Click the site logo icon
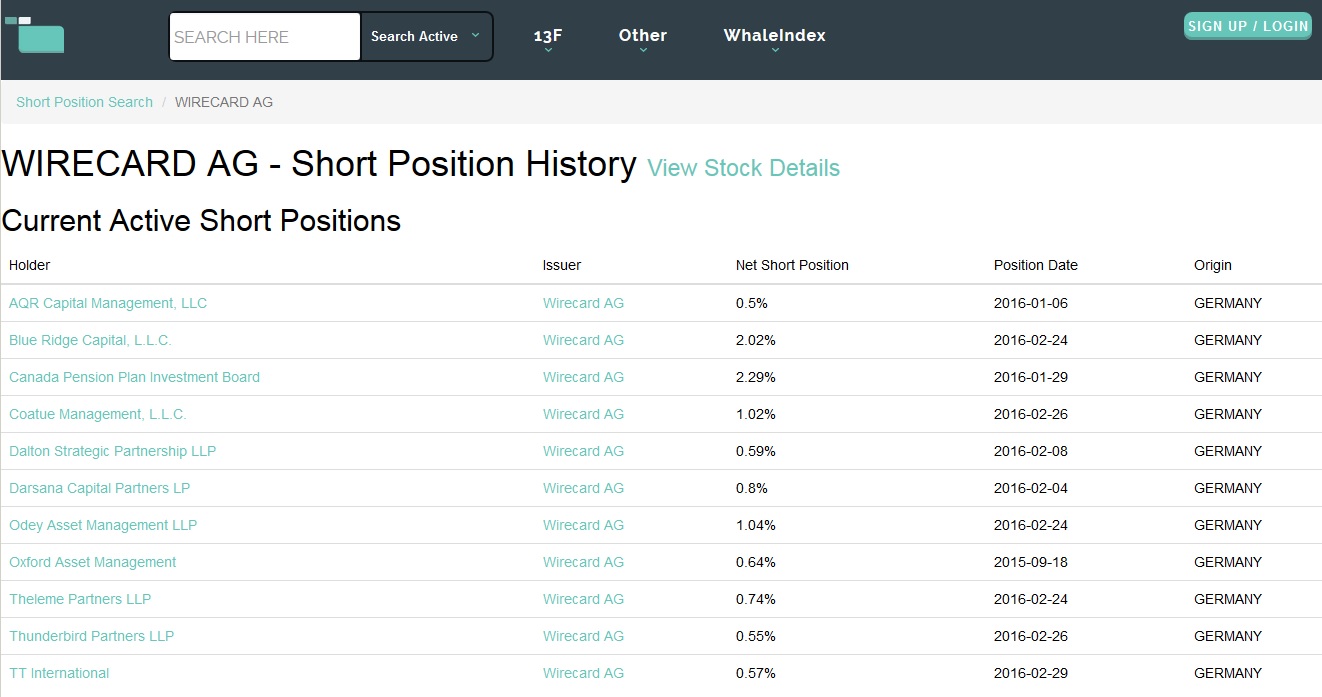The height and width of the screenshot is (697, 1322). click(35, 35)
